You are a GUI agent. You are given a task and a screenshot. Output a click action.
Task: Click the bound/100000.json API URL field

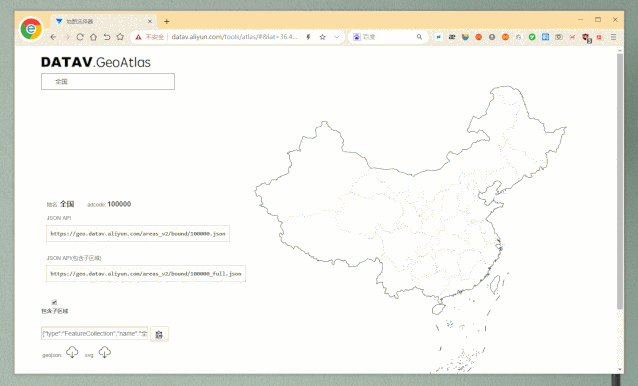click(x=138, y=233)
